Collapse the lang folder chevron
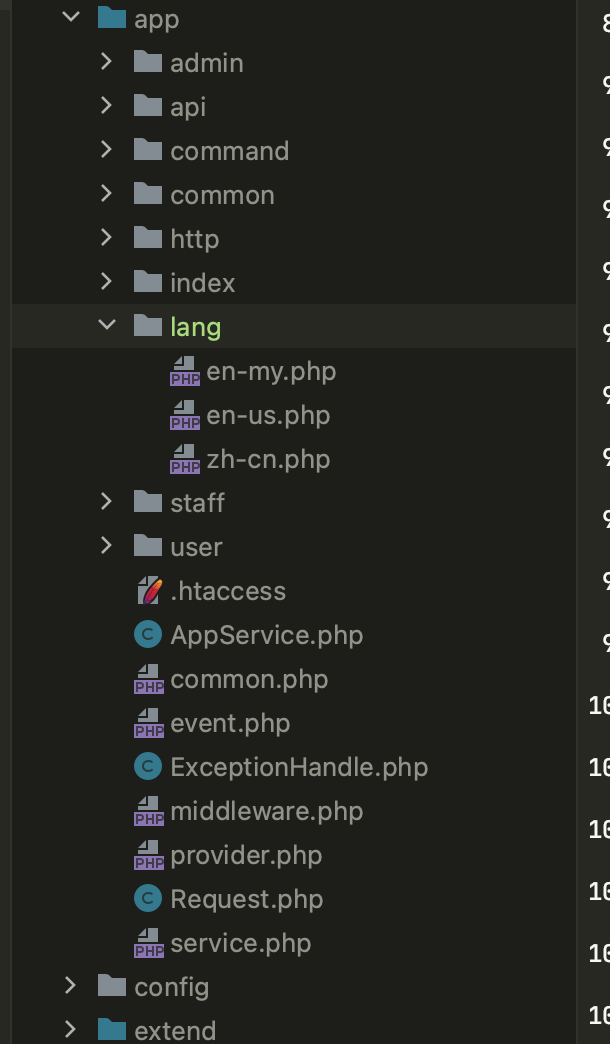610x1044 pixels. click(x=107, y=324)
